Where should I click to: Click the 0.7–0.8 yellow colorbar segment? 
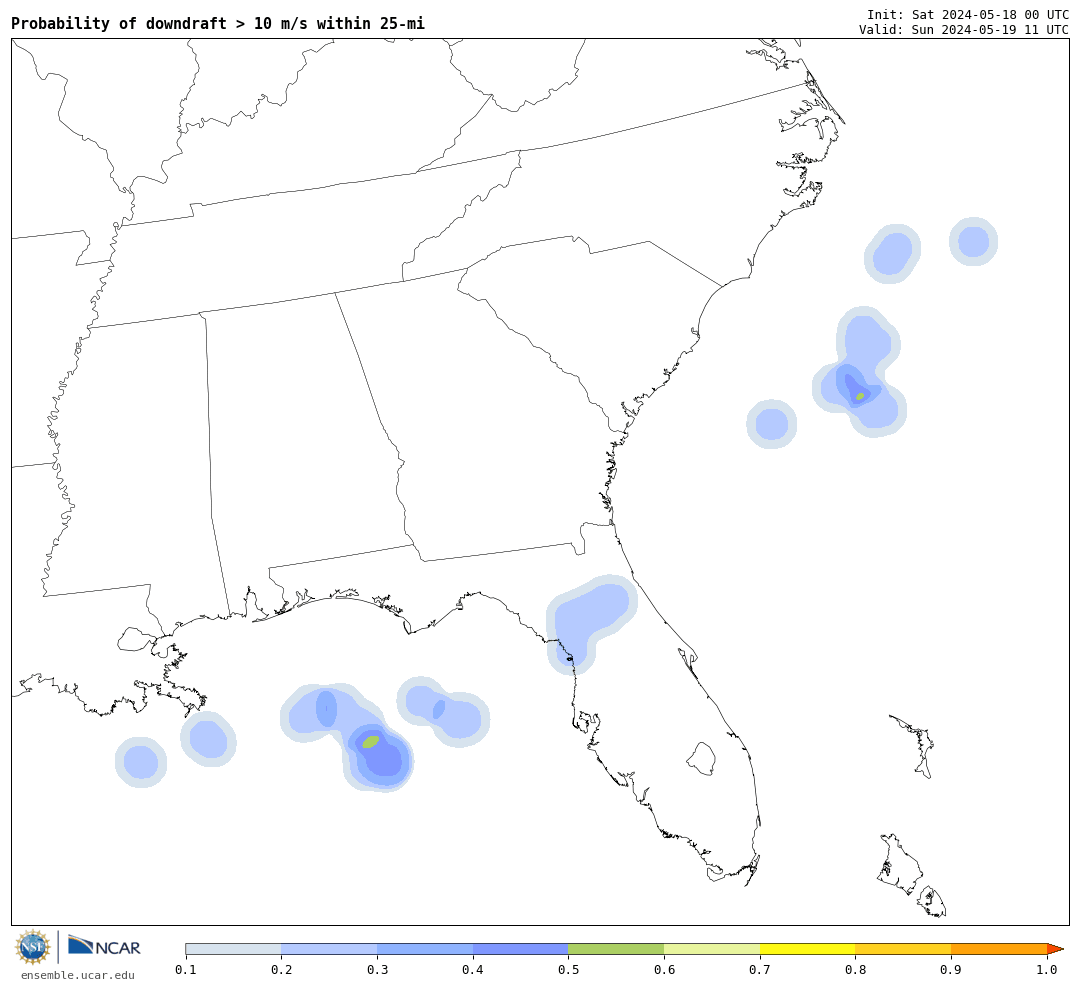pos(808,949)
